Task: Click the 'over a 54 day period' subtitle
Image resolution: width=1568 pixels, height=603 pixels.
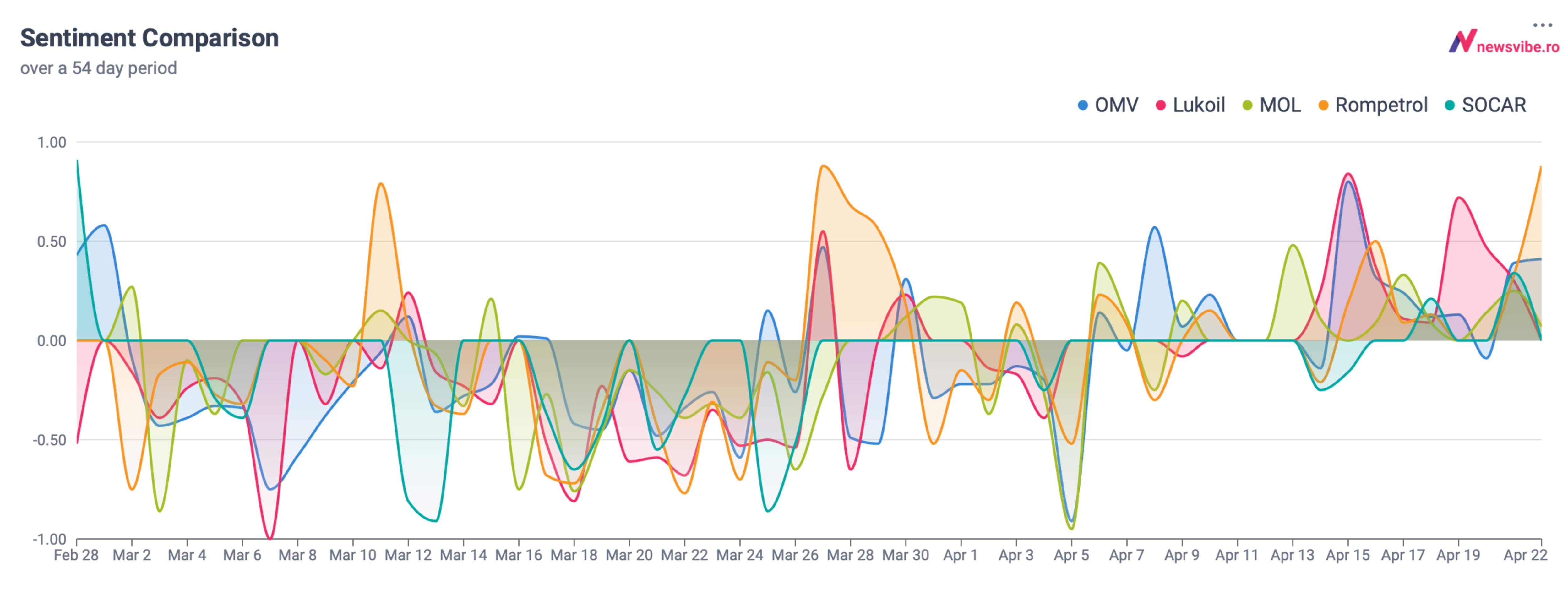Action: (x=99, y=68)
